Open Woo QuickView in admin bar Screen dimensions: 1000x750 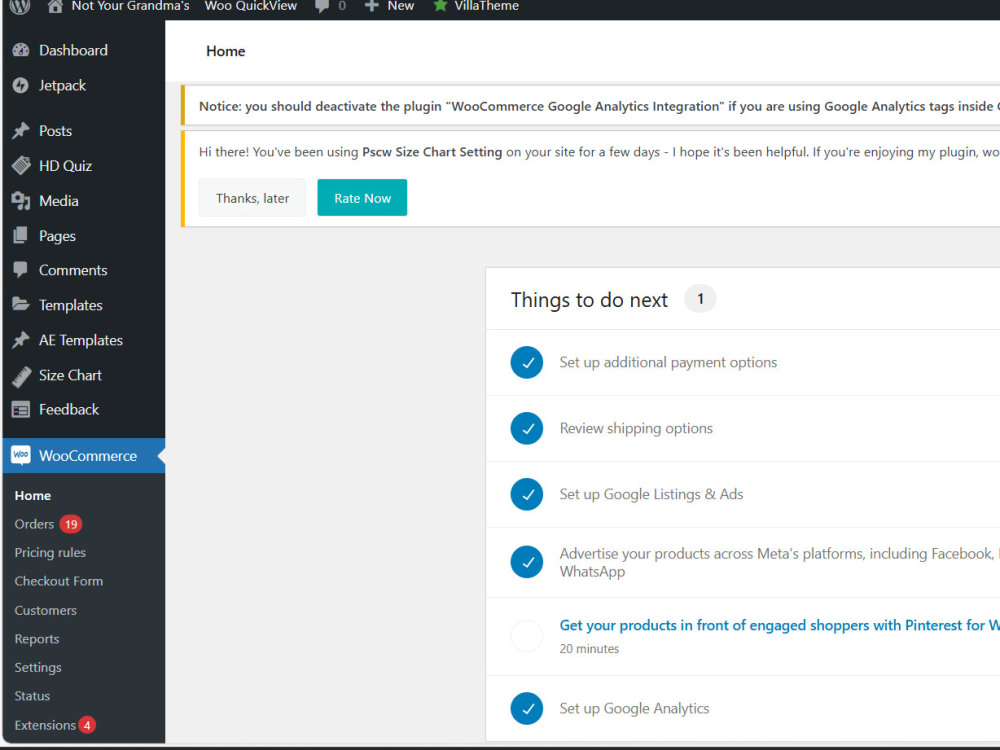click(x=251, y=6)
